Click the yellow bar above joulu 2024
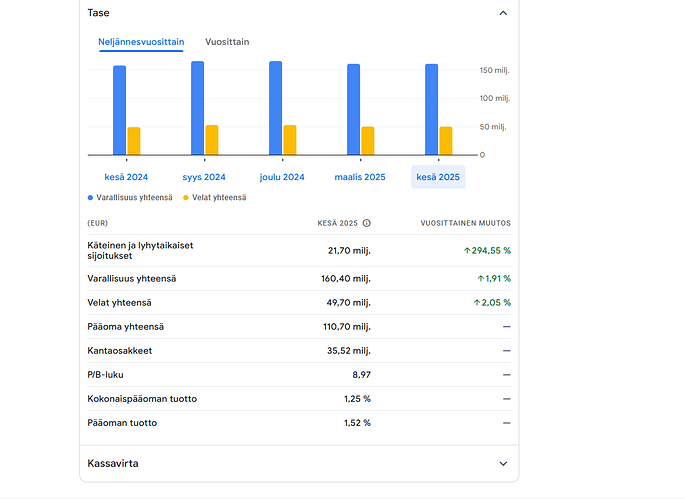Viewport: 685px width, 499px height. coord(290,140)
